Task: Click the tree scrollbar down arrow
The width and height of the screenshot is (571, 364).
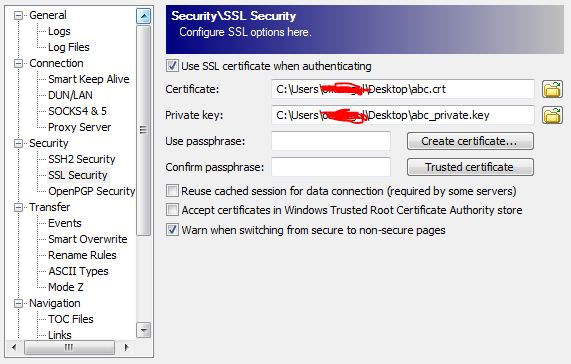Action: [x=143, y=330]
